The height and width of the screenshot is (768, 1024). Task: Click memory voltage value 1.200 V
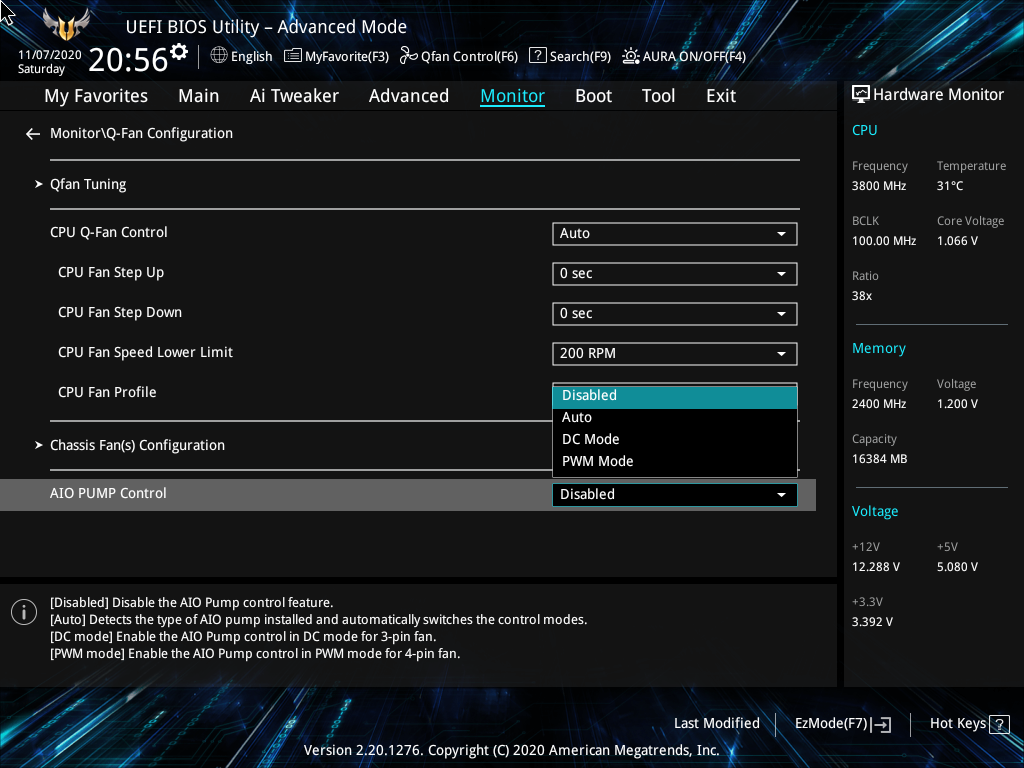click(x=957, y=404)
